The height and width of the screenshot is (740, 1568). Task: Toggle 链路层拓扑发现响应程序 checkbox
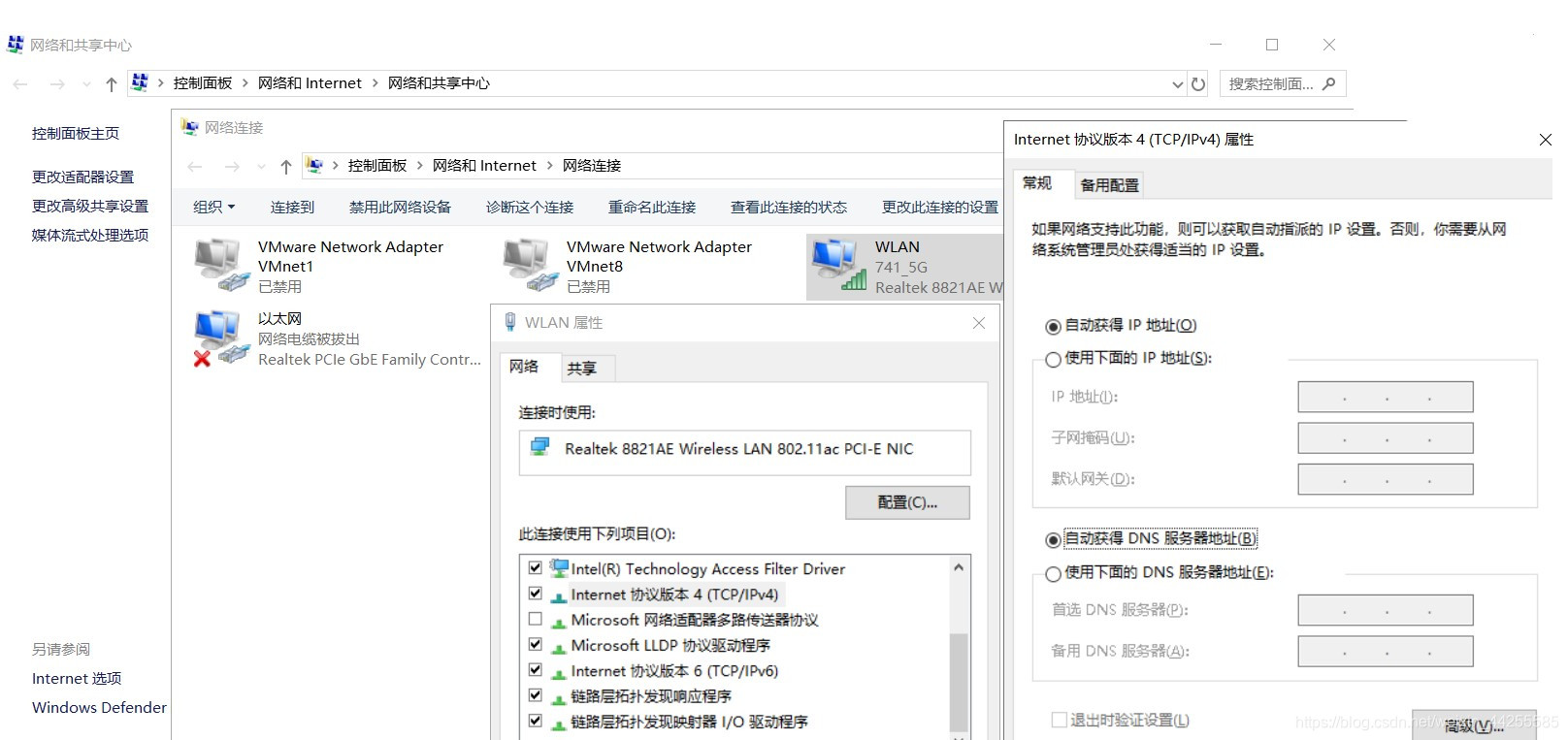coord(535,694)
